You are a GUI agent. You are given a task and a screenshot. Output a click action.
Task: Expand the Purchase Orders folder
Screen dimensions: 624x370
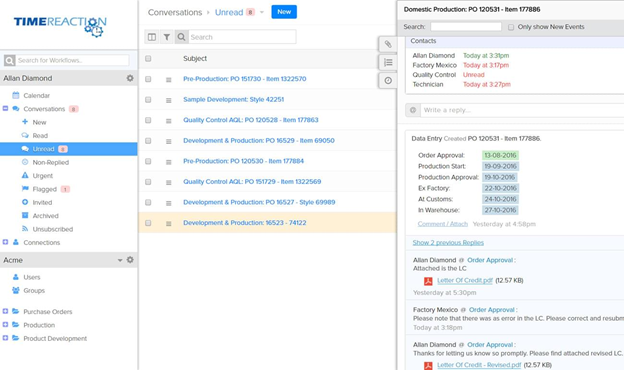point(5,311)
